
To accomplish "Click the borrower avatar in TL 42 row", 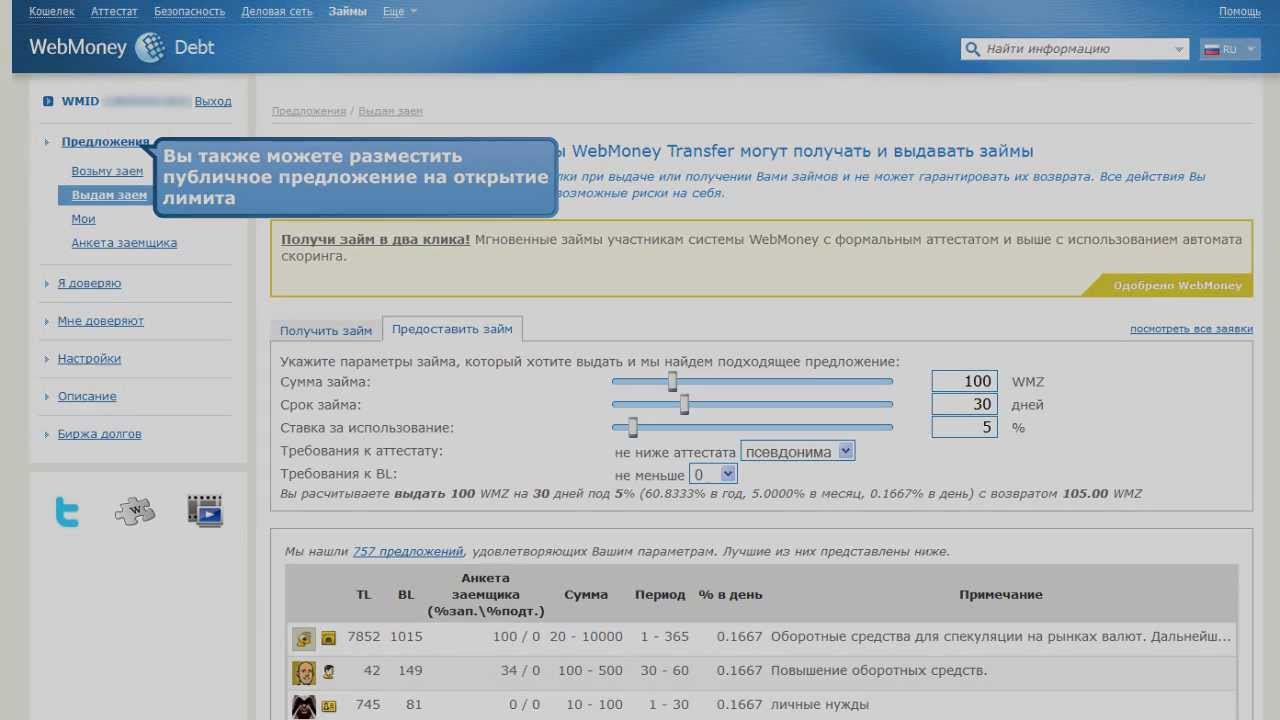I will click(x=304, y=672).
